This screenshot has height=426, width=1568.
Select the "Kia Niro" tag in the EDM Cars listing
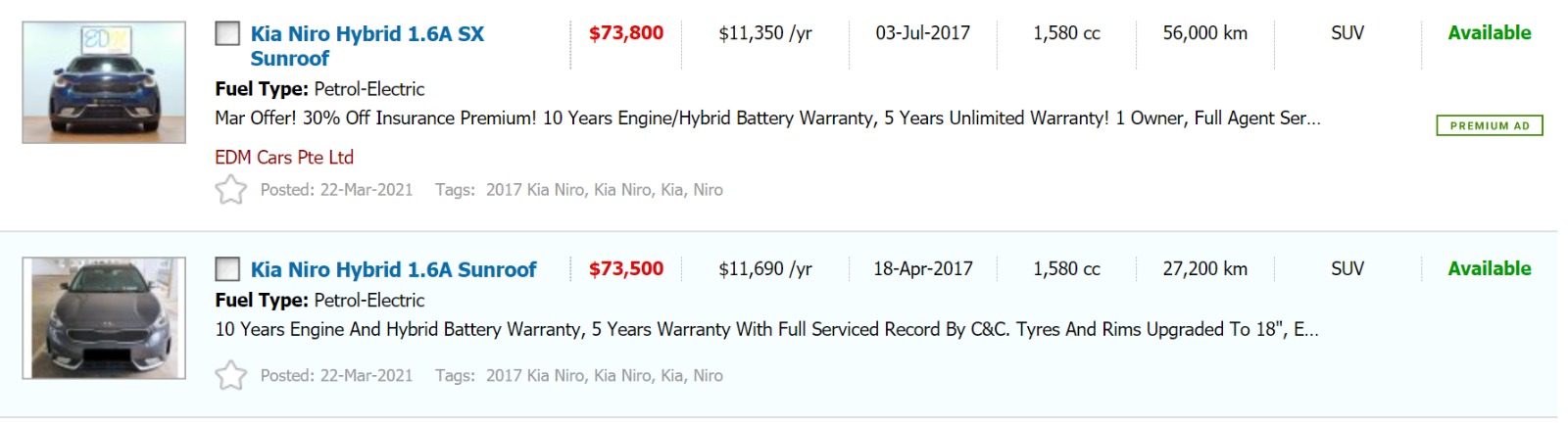click(622, 190)
